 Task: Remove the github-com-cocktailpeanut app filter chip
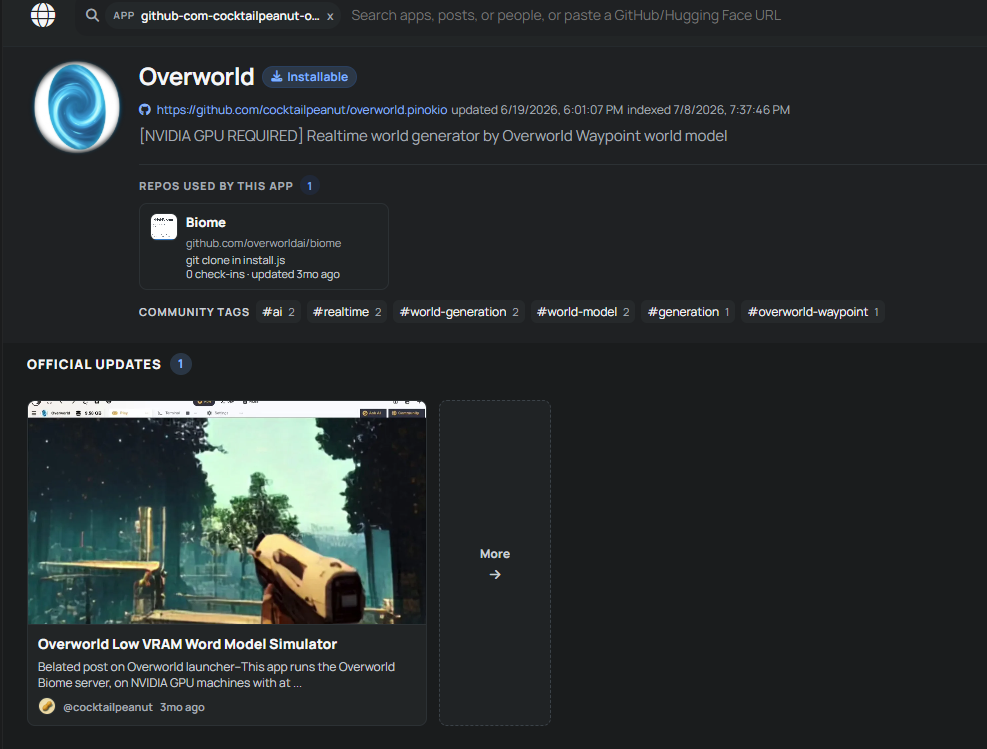pyautogui.click(x=330, y=16)
